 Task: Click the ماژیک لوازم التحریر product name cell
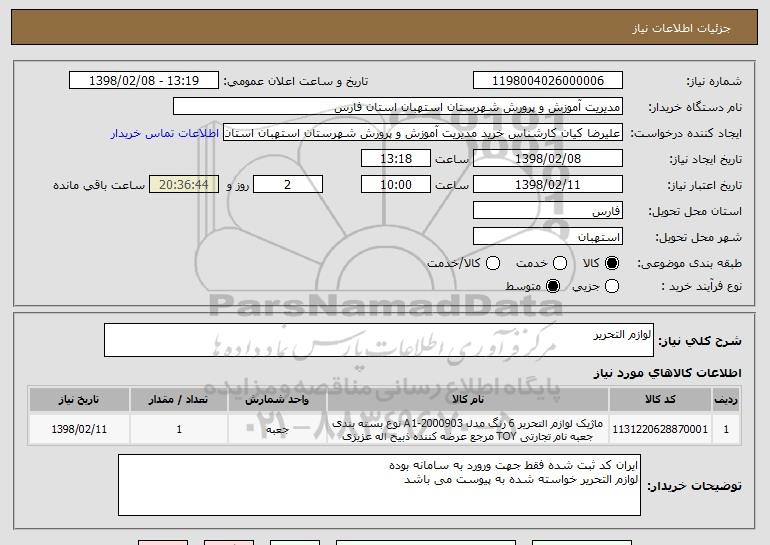pos(468,430)
